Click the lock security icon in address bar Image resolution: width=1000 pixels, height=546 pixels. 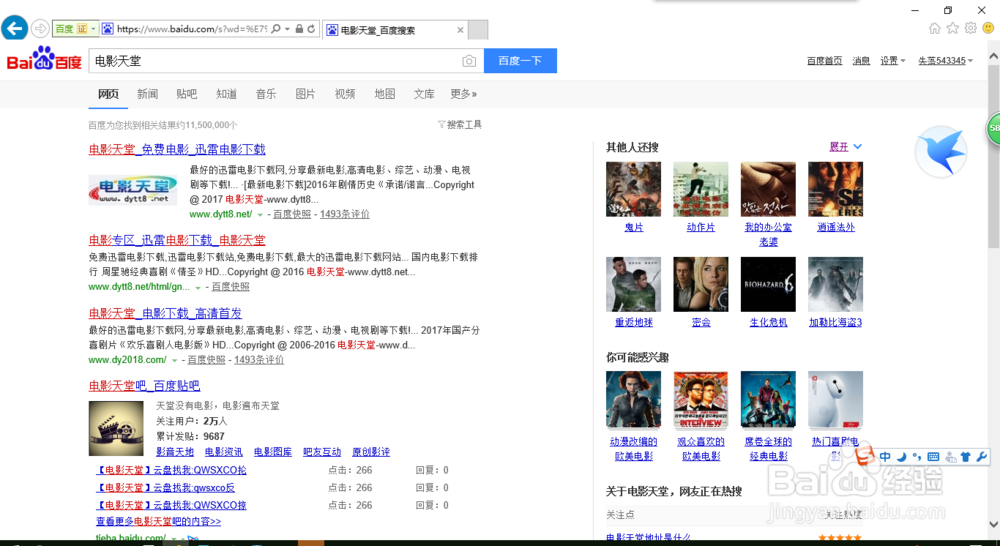tap(298, 29)
